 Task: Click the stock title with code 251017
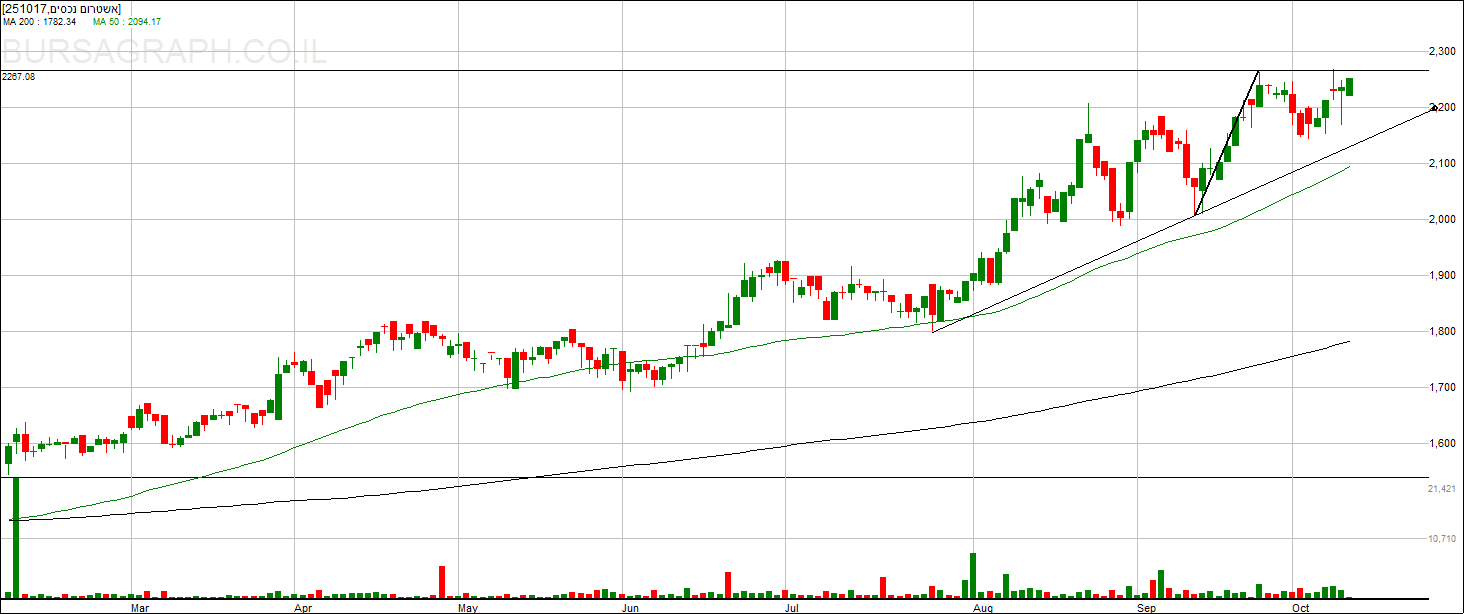pos(62,8)
